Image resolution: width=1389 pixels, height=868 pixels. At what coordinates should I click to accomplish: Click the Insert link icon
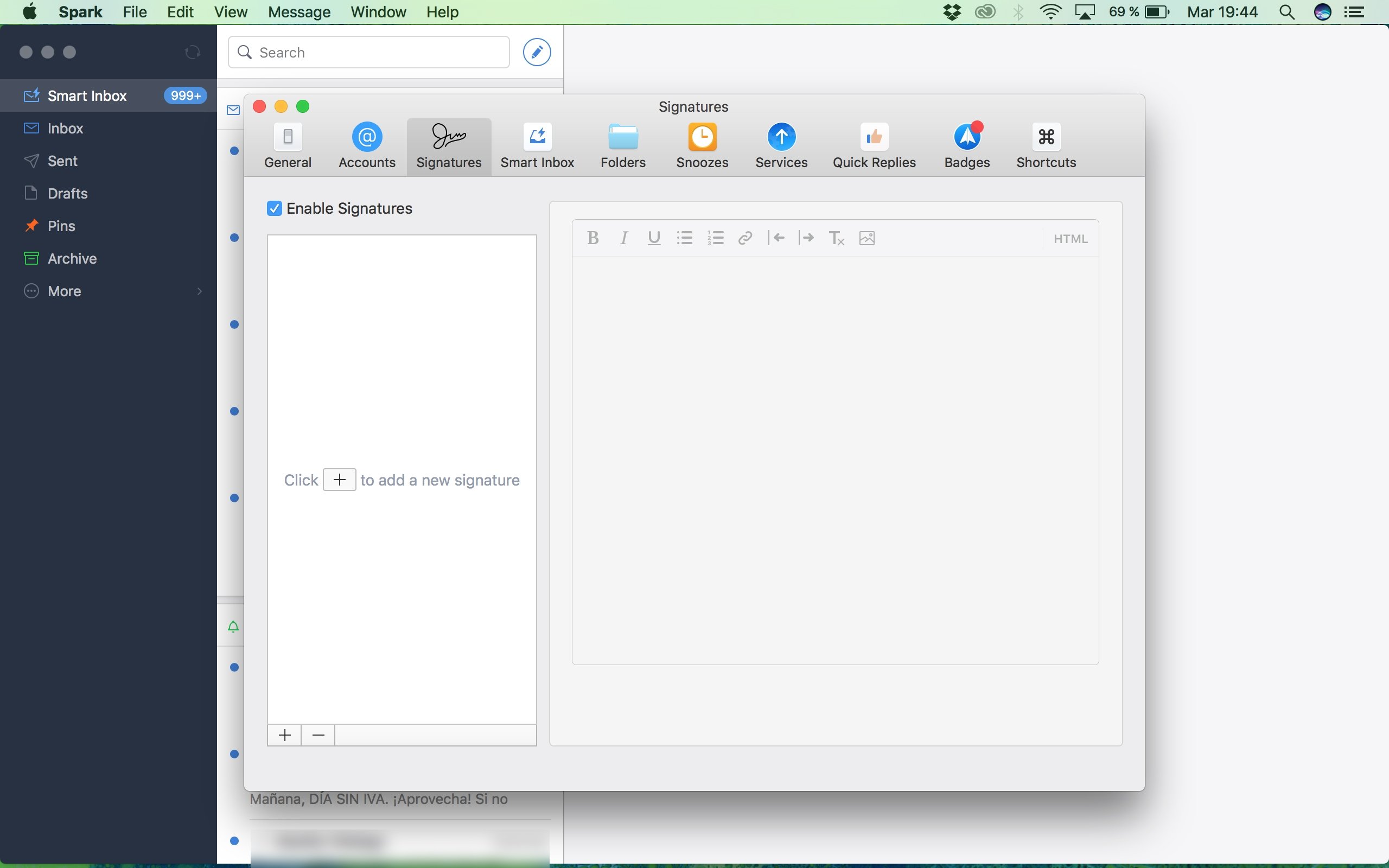pyautogui.click(x=745, y=237)
